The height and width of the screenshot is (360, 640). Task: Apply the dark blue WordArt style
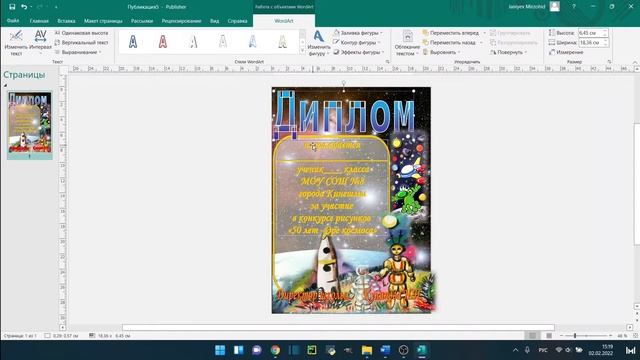tap(133, 42)
